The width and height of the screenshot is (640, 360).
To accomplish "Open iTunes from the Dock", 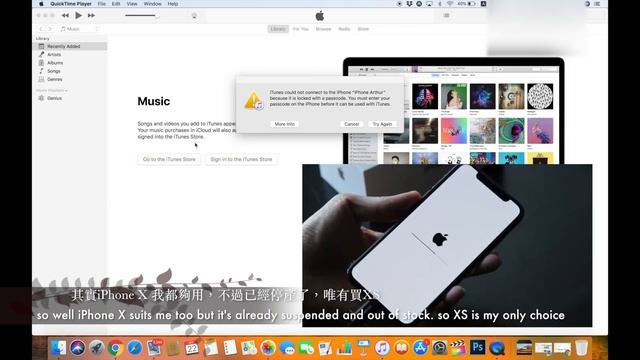I will click(382, 348).
